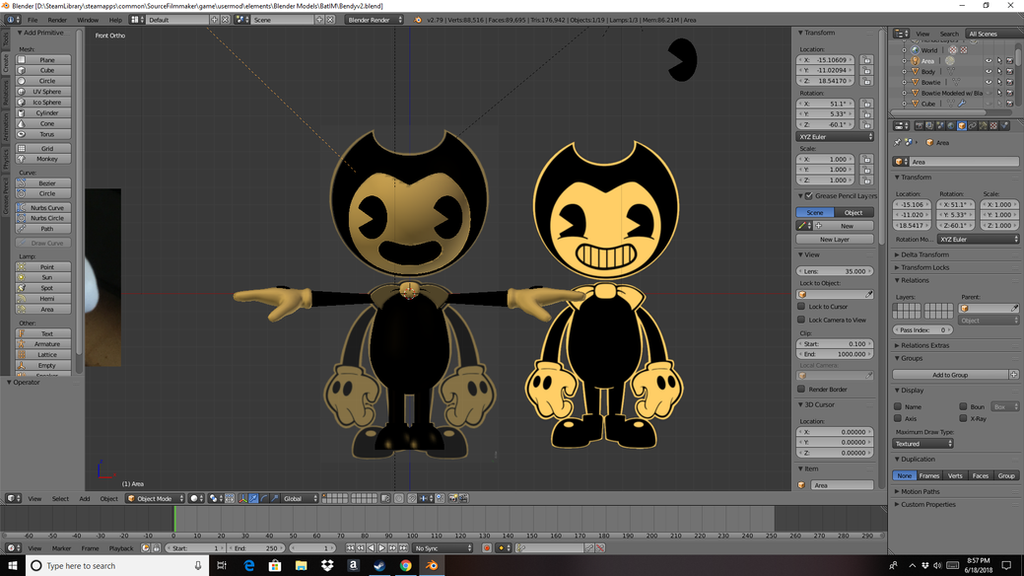Open the Object Mode dropdown
This screenshot has height=576, width=1024.
[x=155, y=498]
